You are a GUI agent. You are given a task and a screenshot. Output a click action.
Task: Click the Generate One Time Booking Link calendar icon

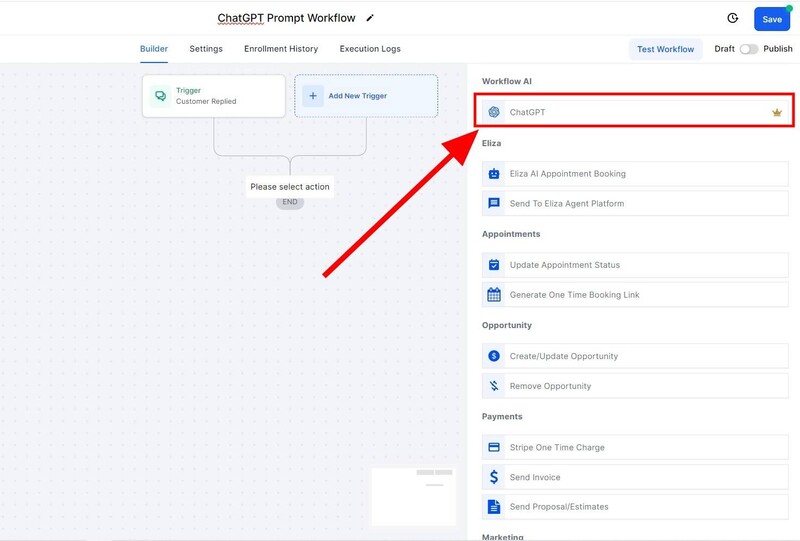tap(494, 294)
